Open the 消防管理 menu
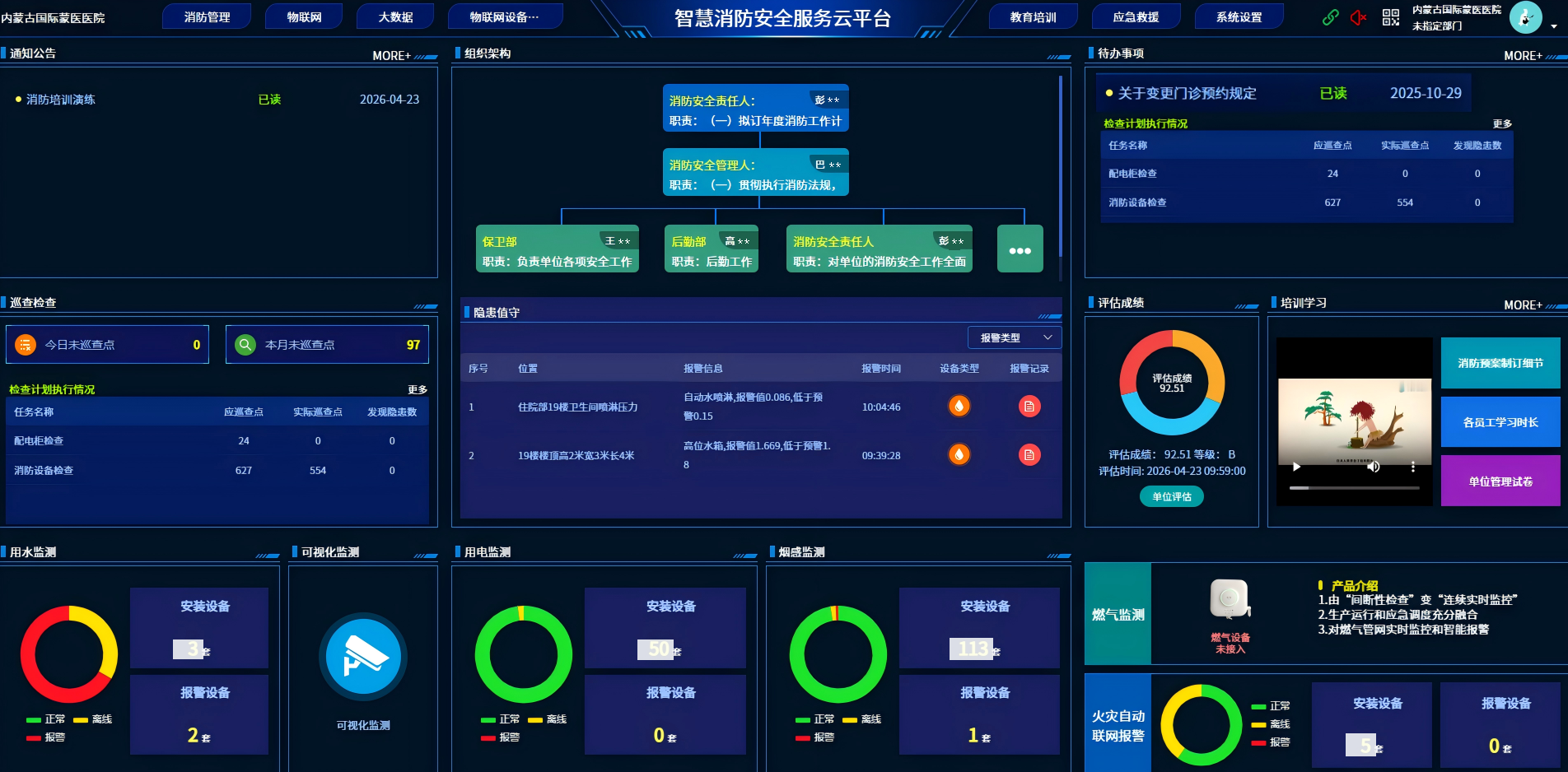The width and height of the screenshot is (1568, 772). (x=207, y=17)
